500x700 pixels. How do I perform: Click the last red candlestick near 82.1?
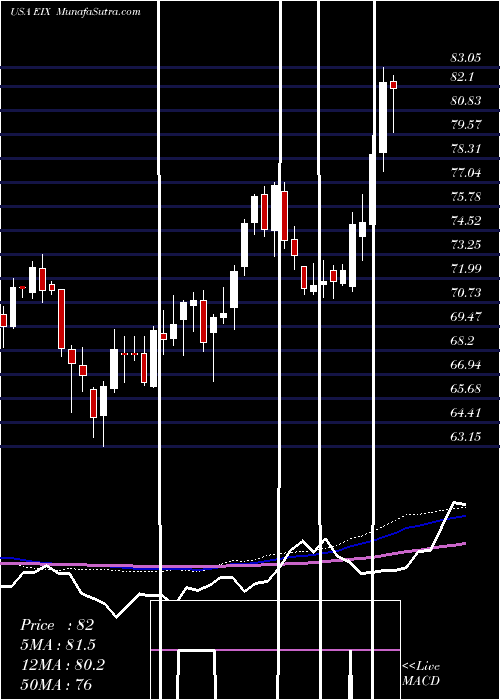pyautogui.click(x=393, y=85)
